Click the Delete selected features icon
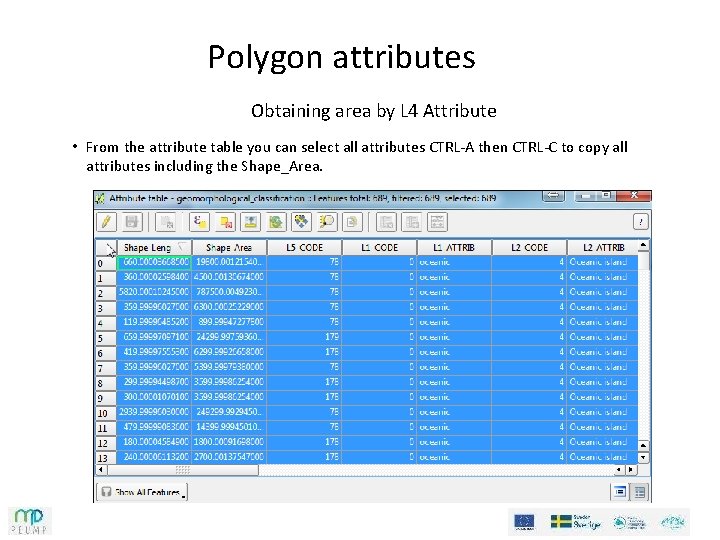This screenshot has width=720, height=540. [166, 222]
